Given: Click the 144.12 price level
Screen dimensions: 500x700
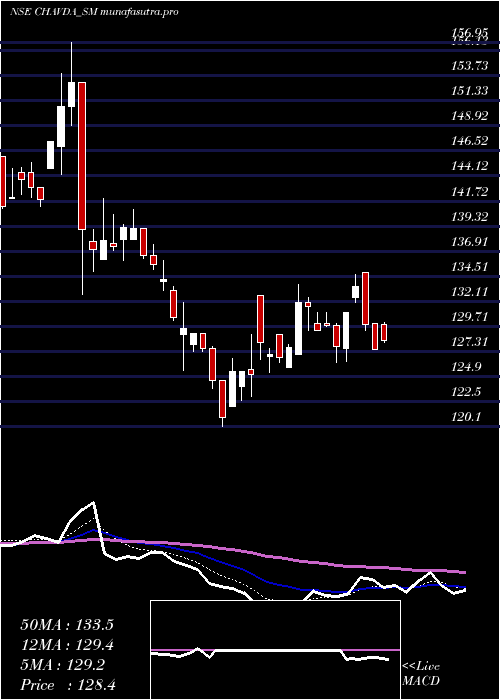Looking at the screenshot, I should (470, 166).
